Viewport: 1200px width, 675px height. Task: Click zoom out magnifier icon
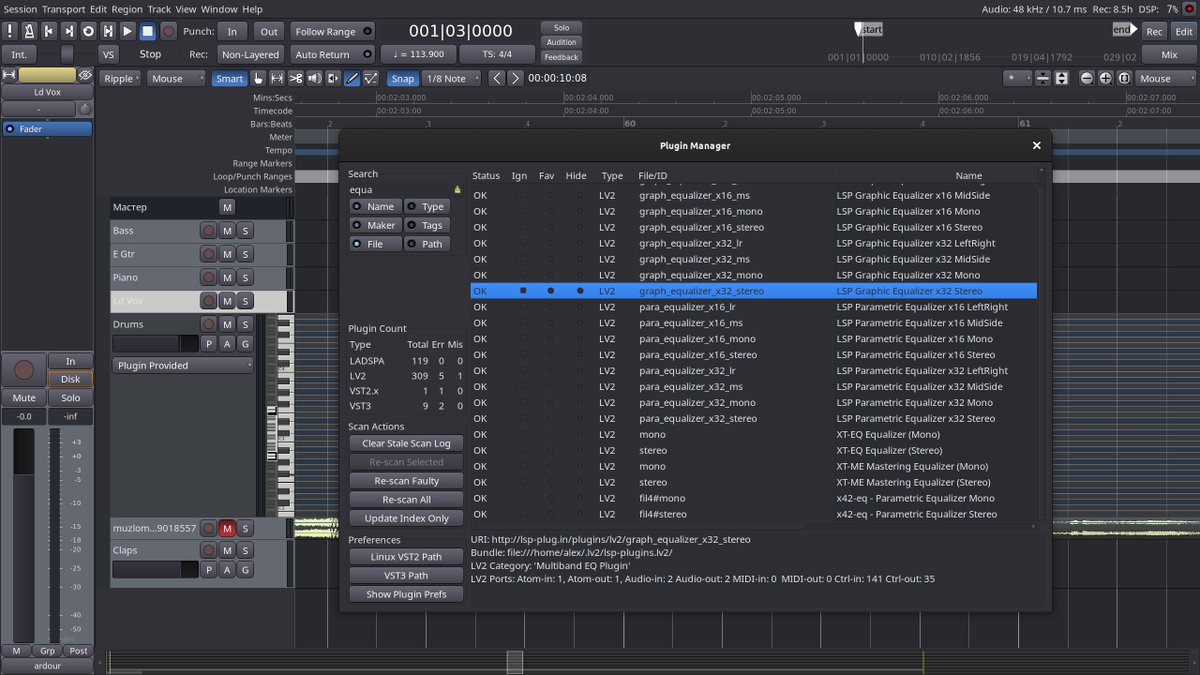1085,78
